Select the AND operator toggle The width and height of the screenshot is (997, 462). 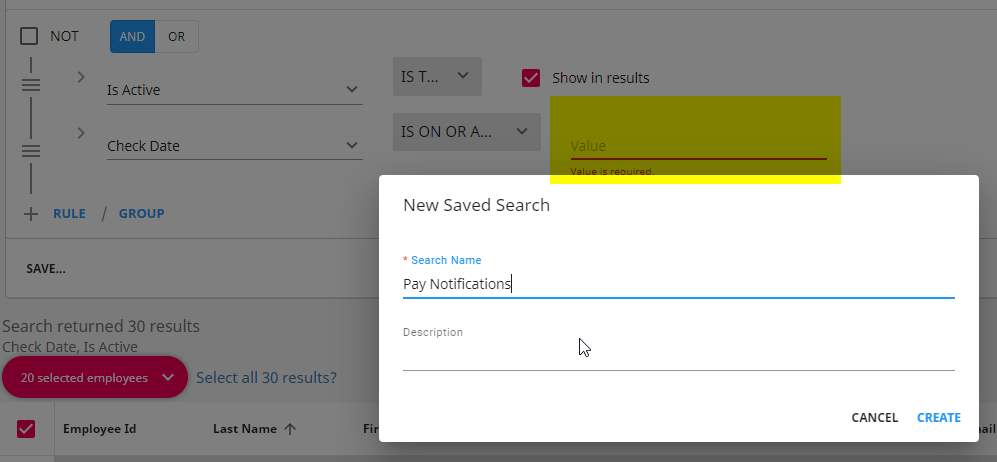coord(132,37)
